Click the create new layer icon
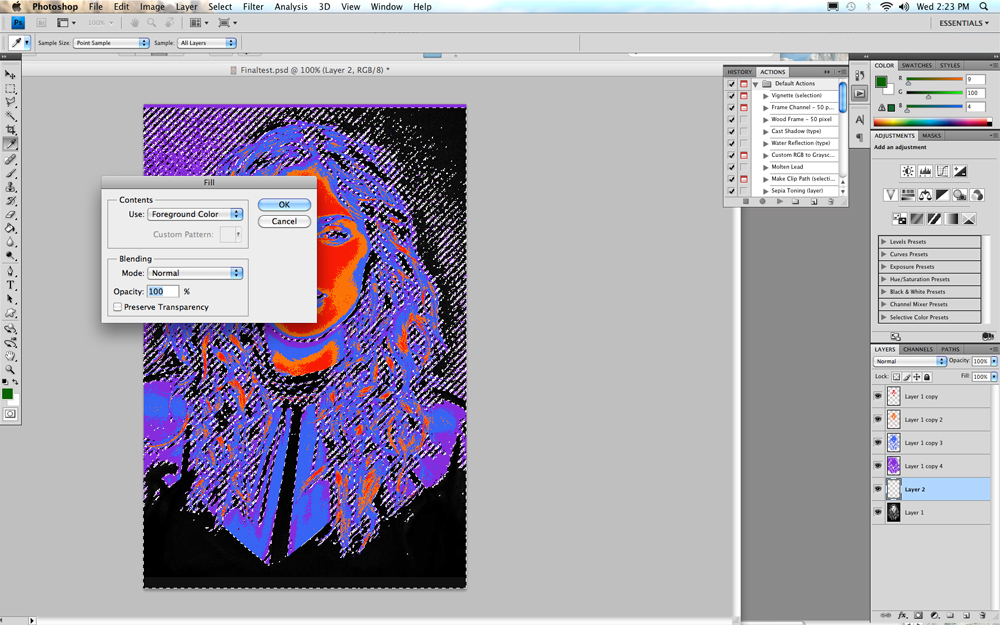Viewport: 1000px width, 625px height. point(966,615)
